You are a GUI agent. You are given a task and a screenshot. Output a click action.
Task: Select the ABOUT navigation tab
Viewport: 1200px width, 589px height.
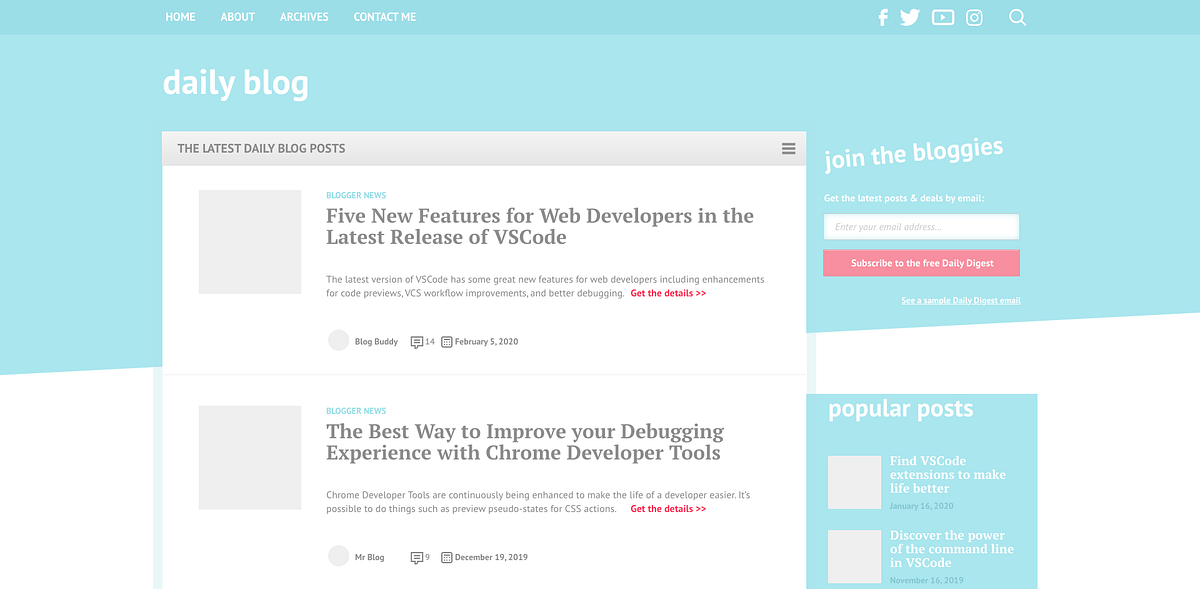pos(237,17)
